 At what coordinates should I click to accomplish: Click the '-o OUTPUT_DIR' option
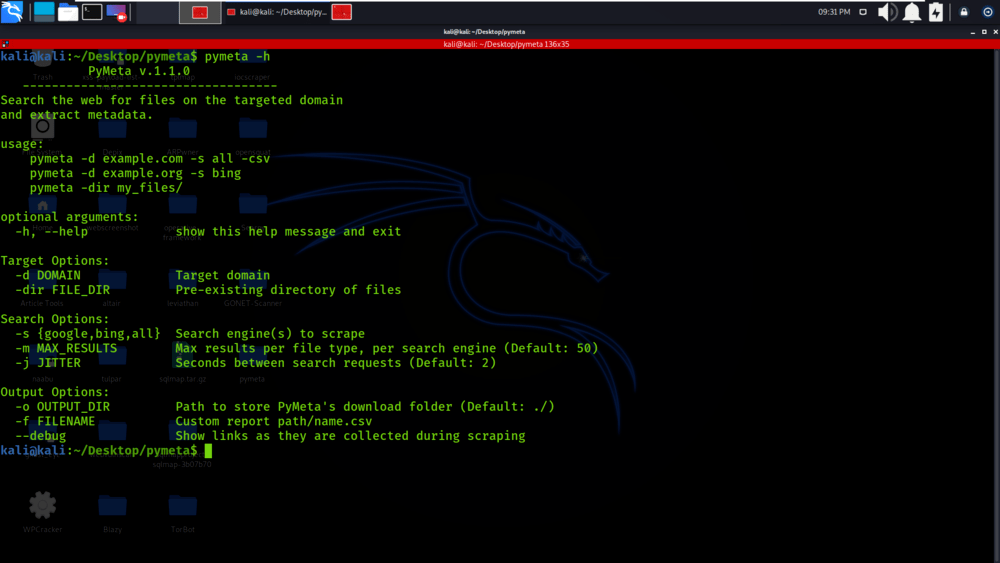tap(62, 407)
